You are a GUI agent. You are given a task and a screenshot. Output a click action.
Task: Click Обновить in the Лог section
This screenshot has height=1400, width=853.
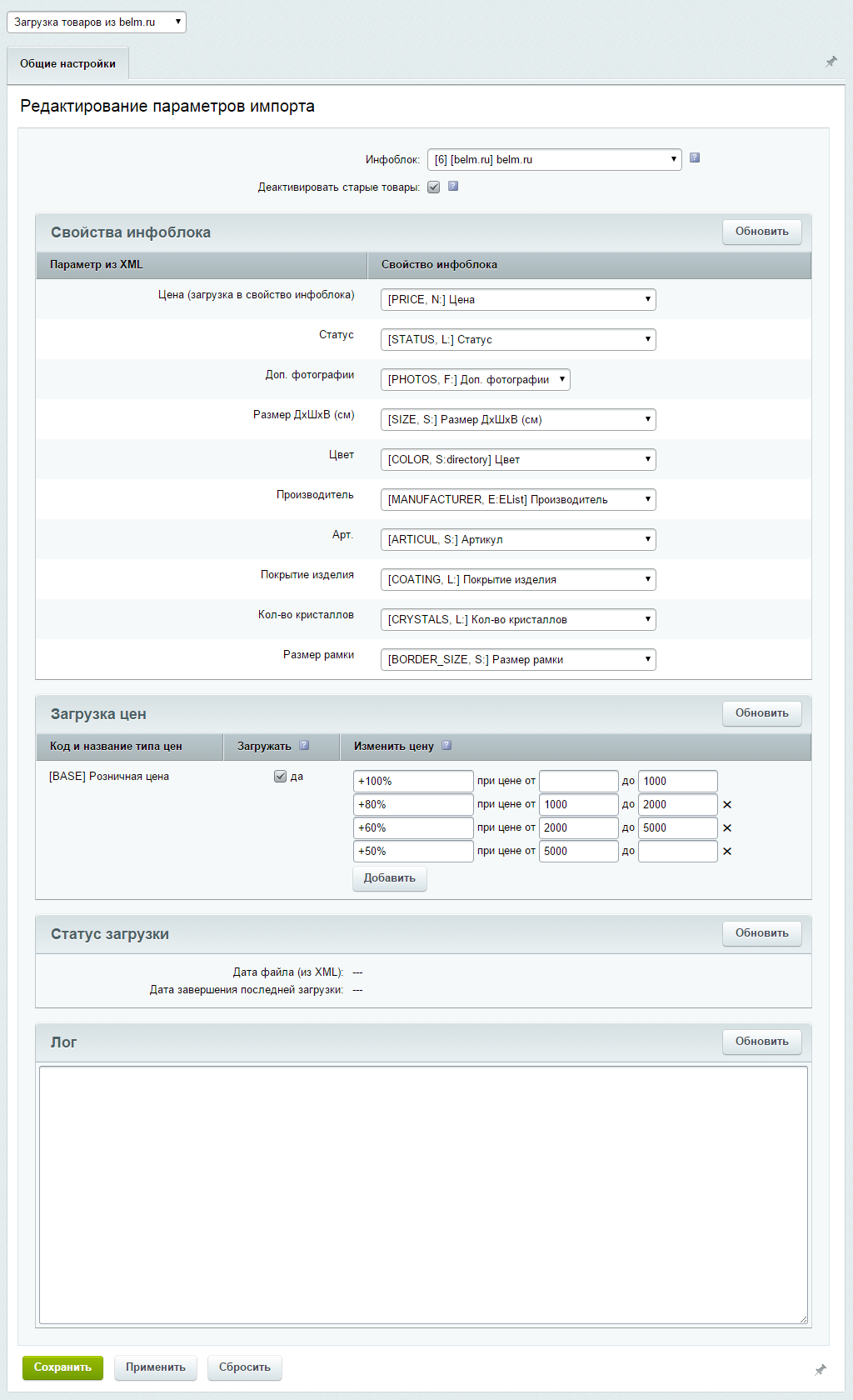[761, 1042]
